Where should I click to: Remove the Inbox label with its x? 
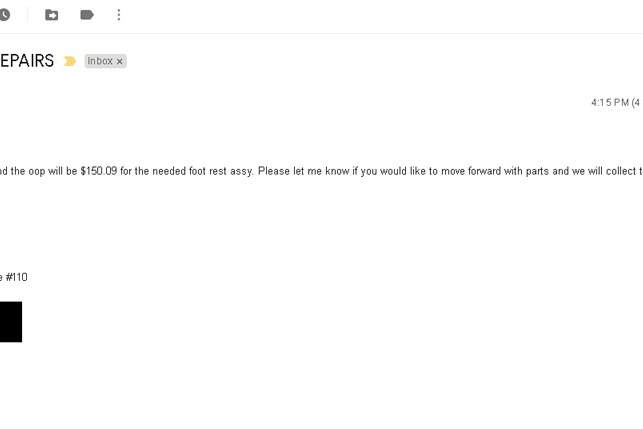tap(119, 61)
